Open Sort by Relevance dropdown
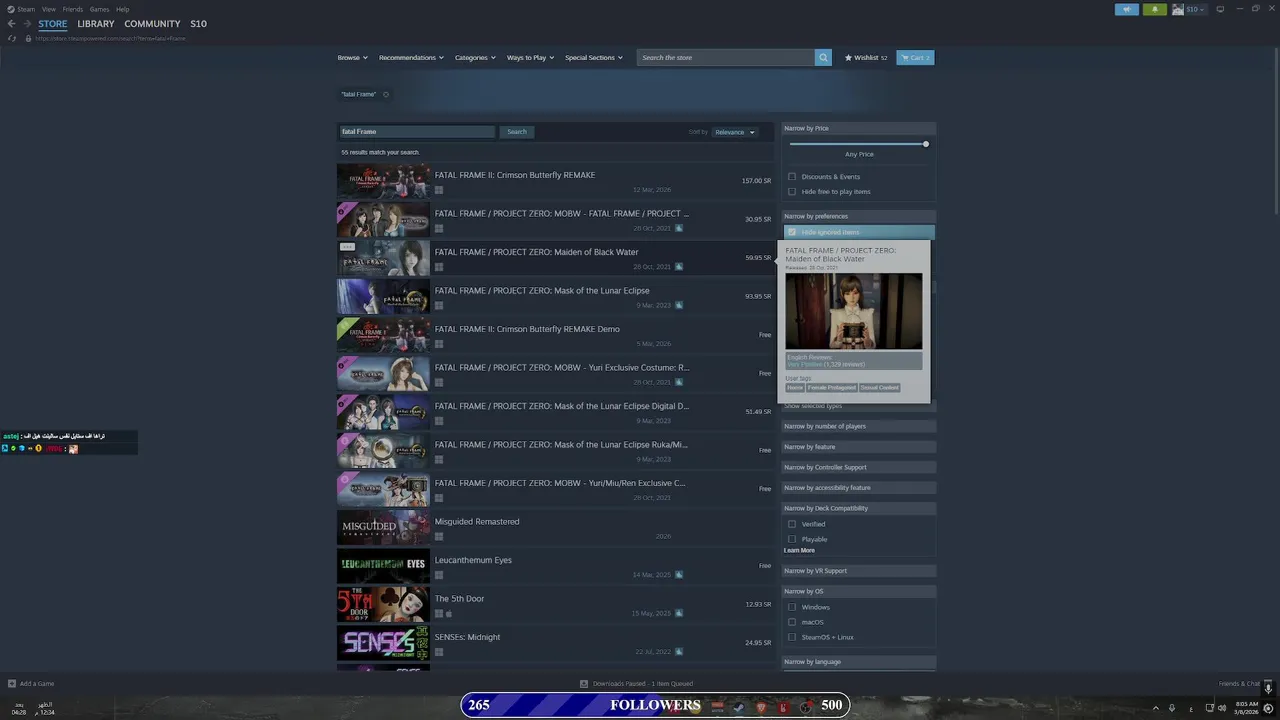The image size is (1280, 720). pyautogui.click(x=734, y=132)
